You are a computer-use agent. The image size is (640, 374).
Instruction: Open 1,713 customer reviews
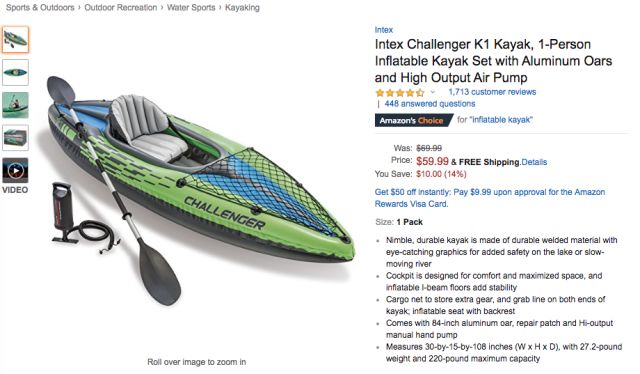492,92
